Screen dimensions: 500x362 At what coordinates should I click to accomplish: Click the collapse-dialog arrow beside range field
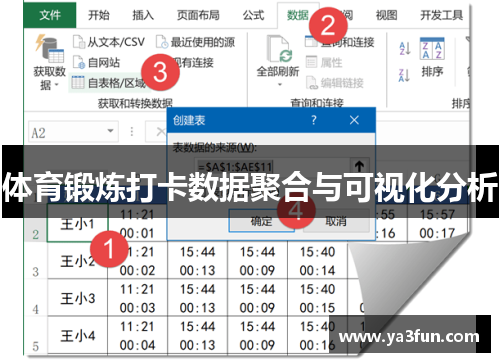[x=359, y=166]
